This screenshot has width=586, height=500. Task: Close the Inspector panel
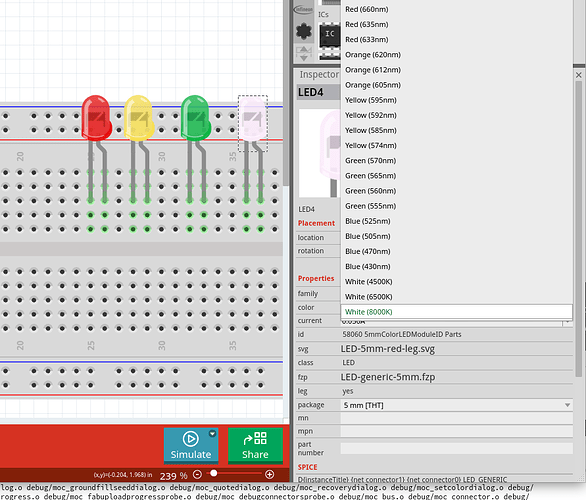coord(579,75)
